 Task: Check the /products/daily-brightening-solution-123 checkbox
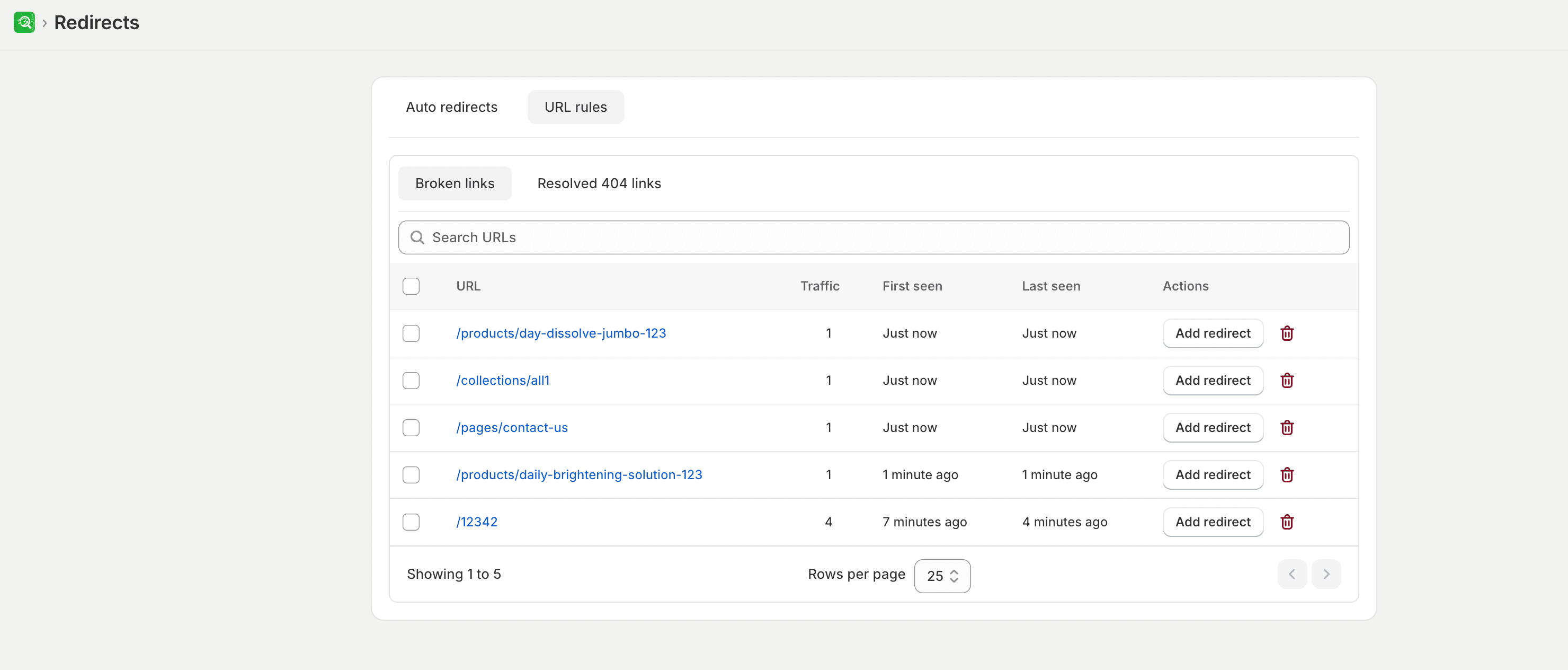click(x=411, y=475)
